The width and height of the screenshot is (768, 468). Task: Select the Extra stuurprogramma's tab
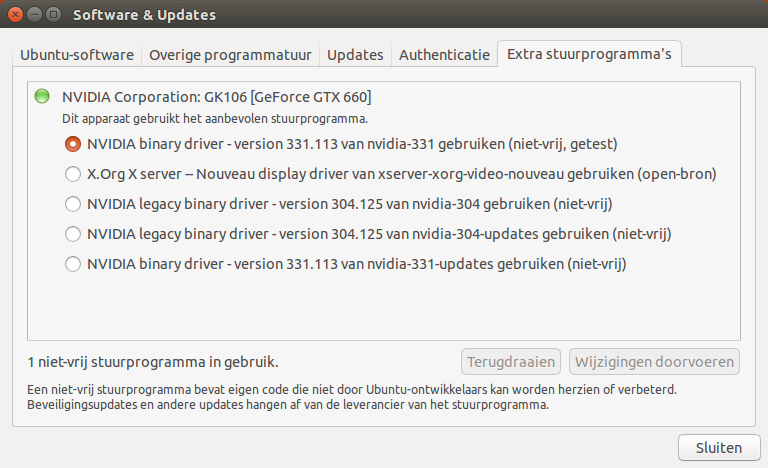pos(589,54)
